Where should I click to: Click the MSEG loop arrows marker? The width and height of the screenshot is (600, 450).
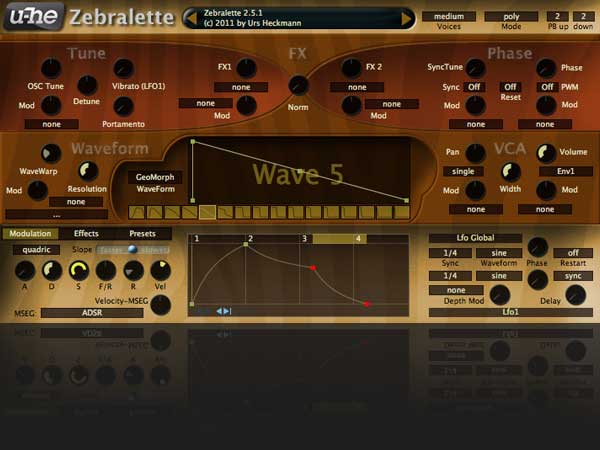coord(223,311)
